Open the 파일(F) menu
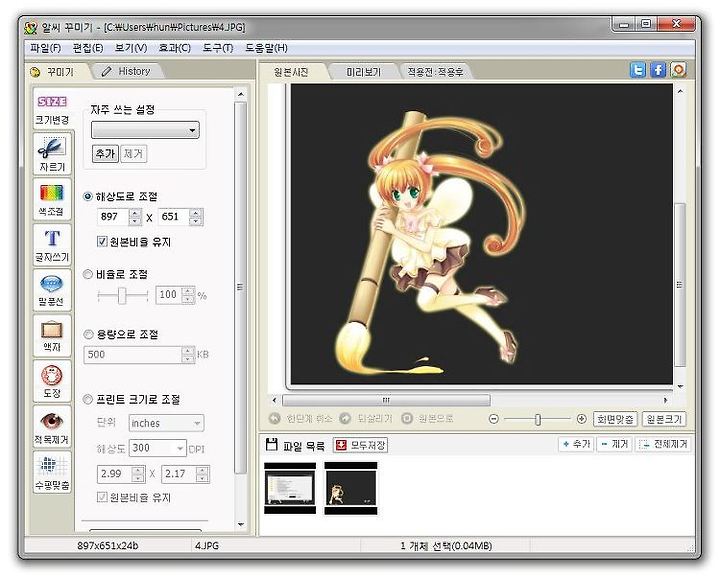The height and width of the screenshot is (577, 720). tap(45, 48)
